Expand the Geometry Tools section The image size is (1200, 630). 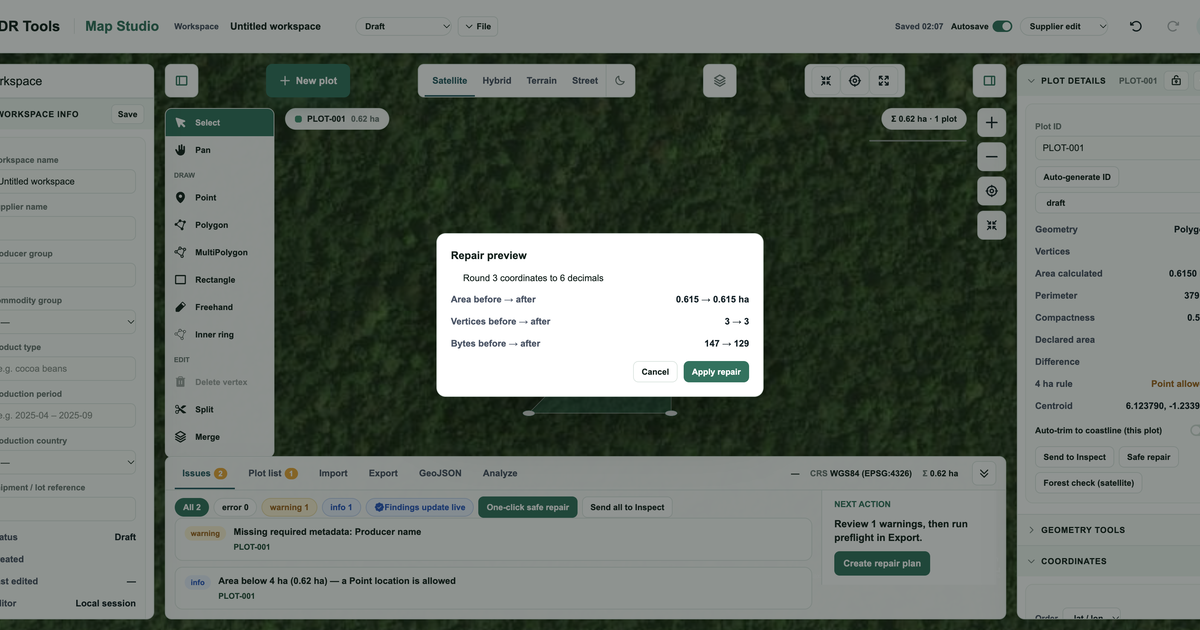click(x=1083, y=530)
